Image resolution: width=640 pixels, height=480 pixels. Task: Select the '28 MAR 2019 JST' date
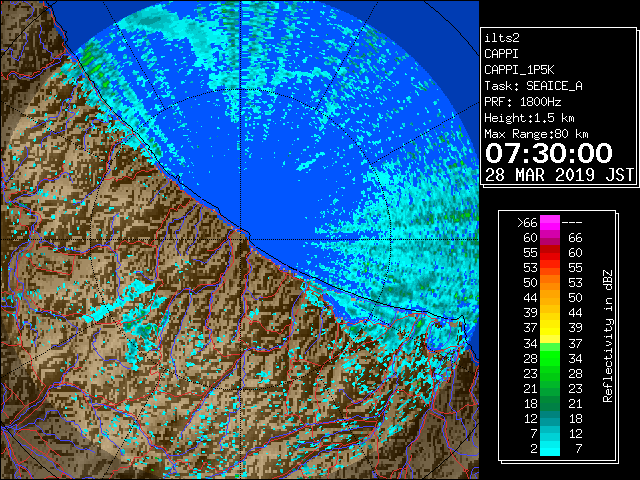pos(559,175)
